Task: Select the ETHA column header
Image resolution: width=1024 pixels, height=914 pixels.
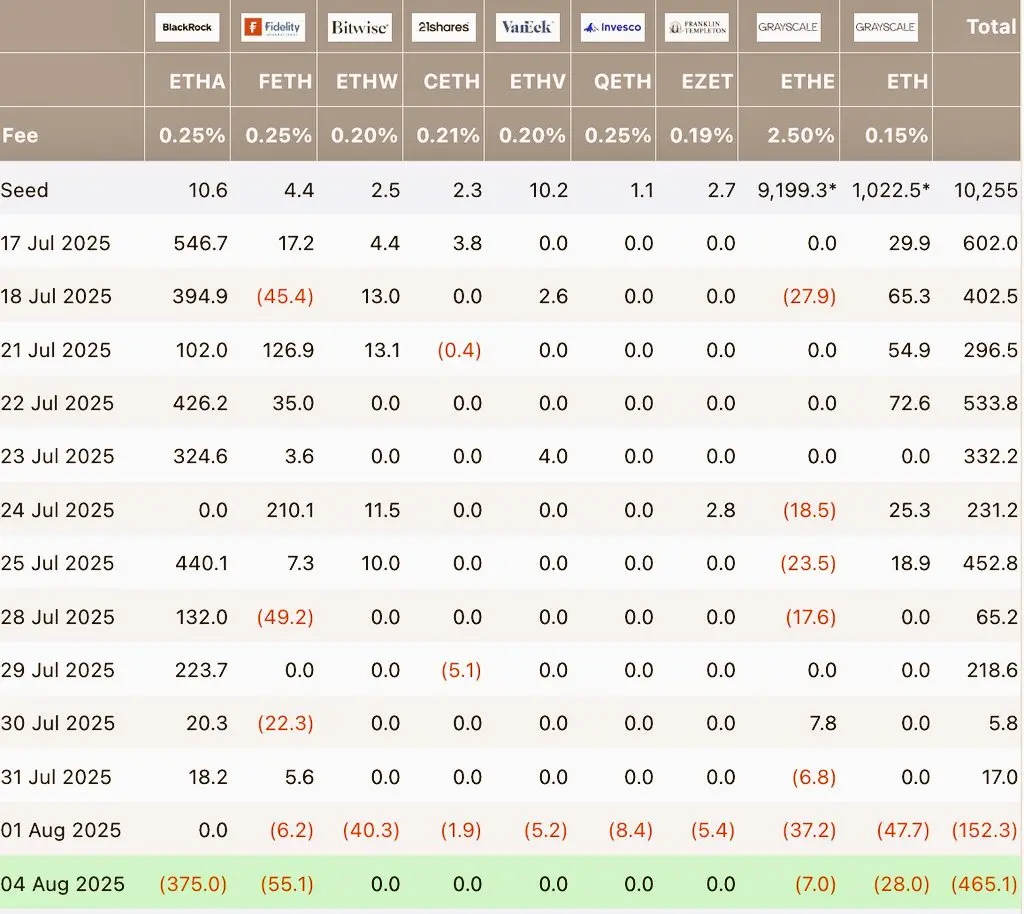Action: 197,82
